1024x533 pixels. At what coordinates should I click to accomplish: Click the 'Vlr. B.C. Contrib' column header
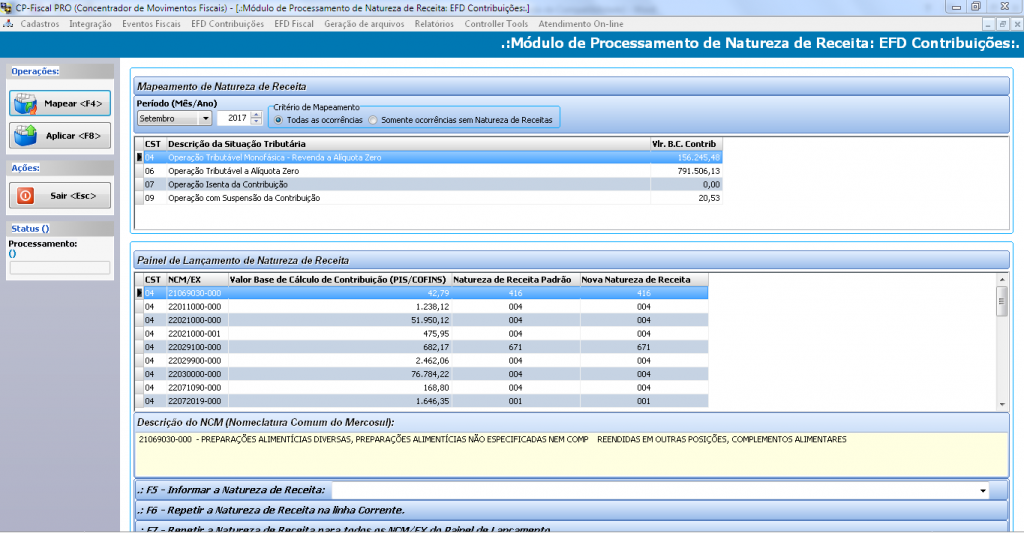(x=686, y=144)
